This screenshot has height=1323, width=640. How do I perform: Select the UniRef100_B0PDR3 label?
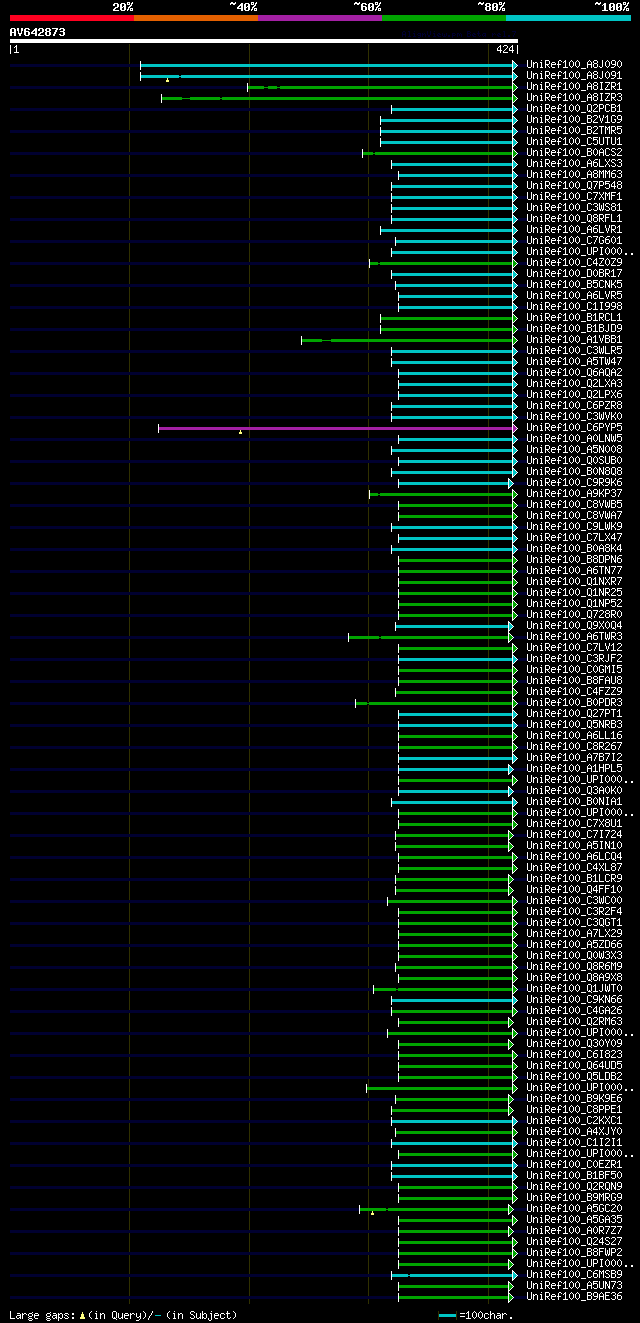(x=574, y=703)
